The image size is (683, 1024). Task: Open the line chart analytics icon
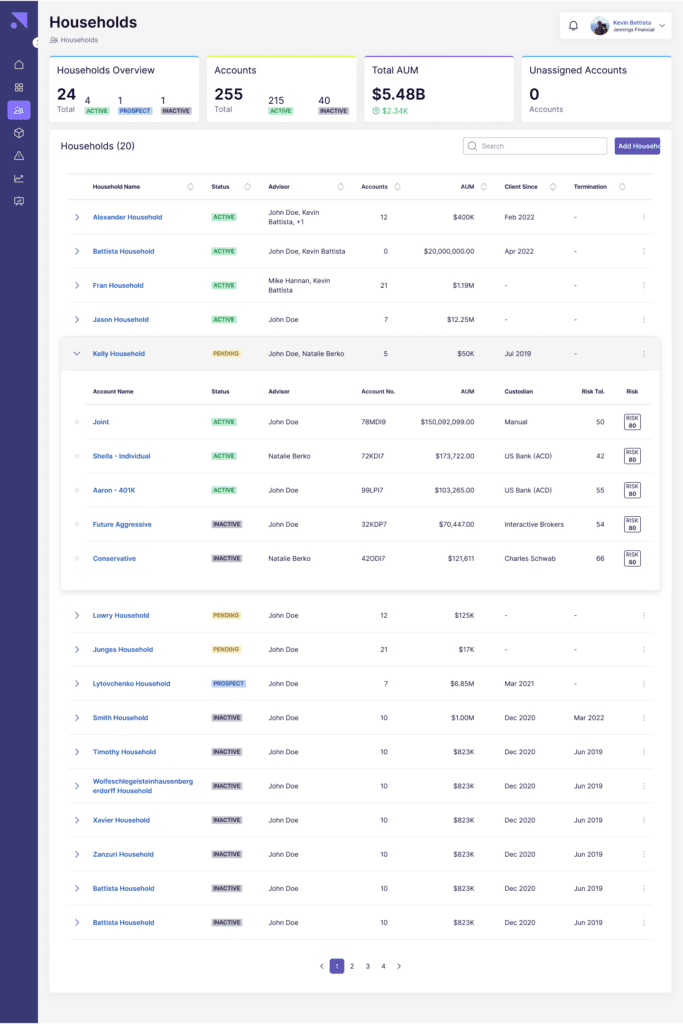18,179
